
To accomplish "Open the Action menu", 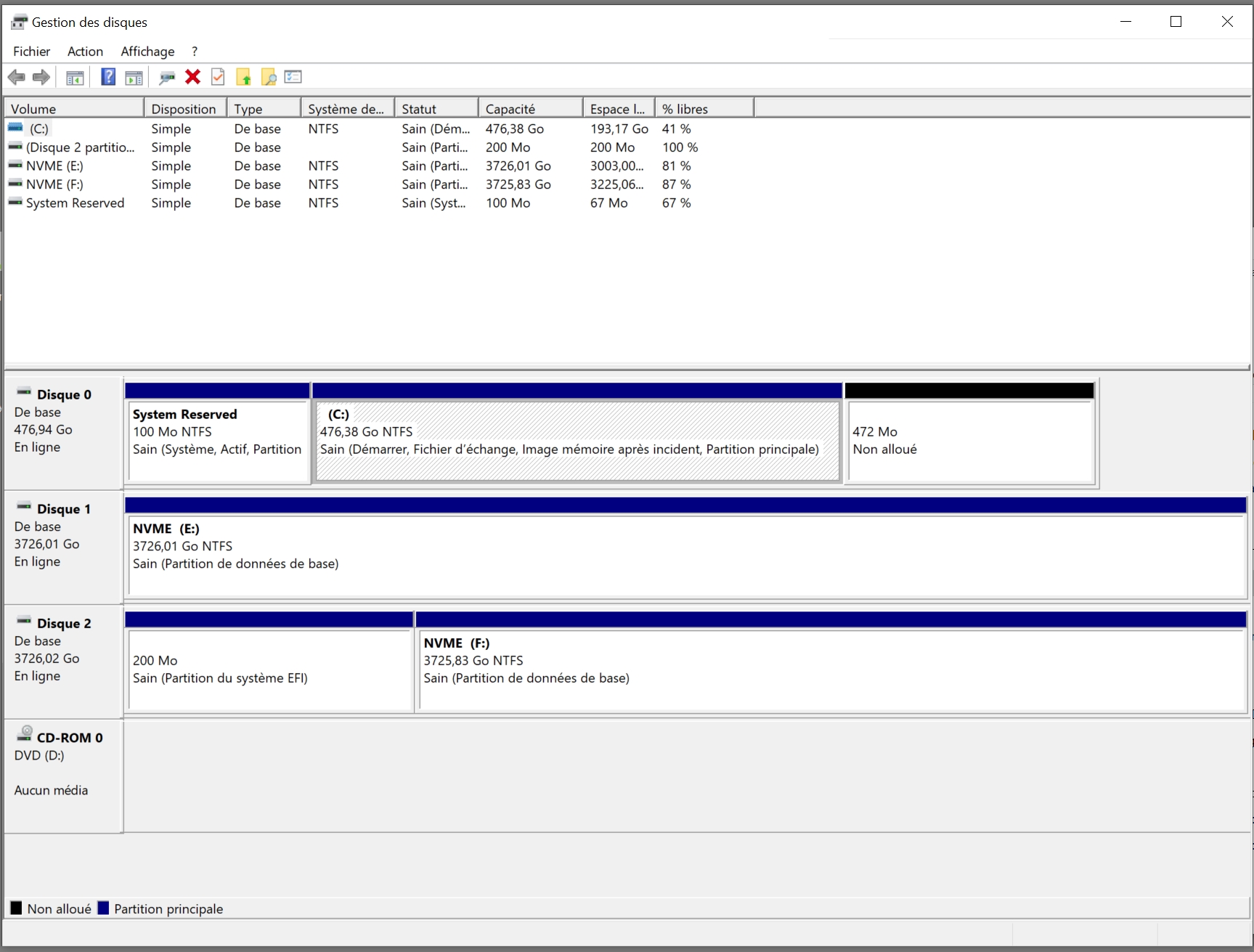I will click(x=85, y=52).
